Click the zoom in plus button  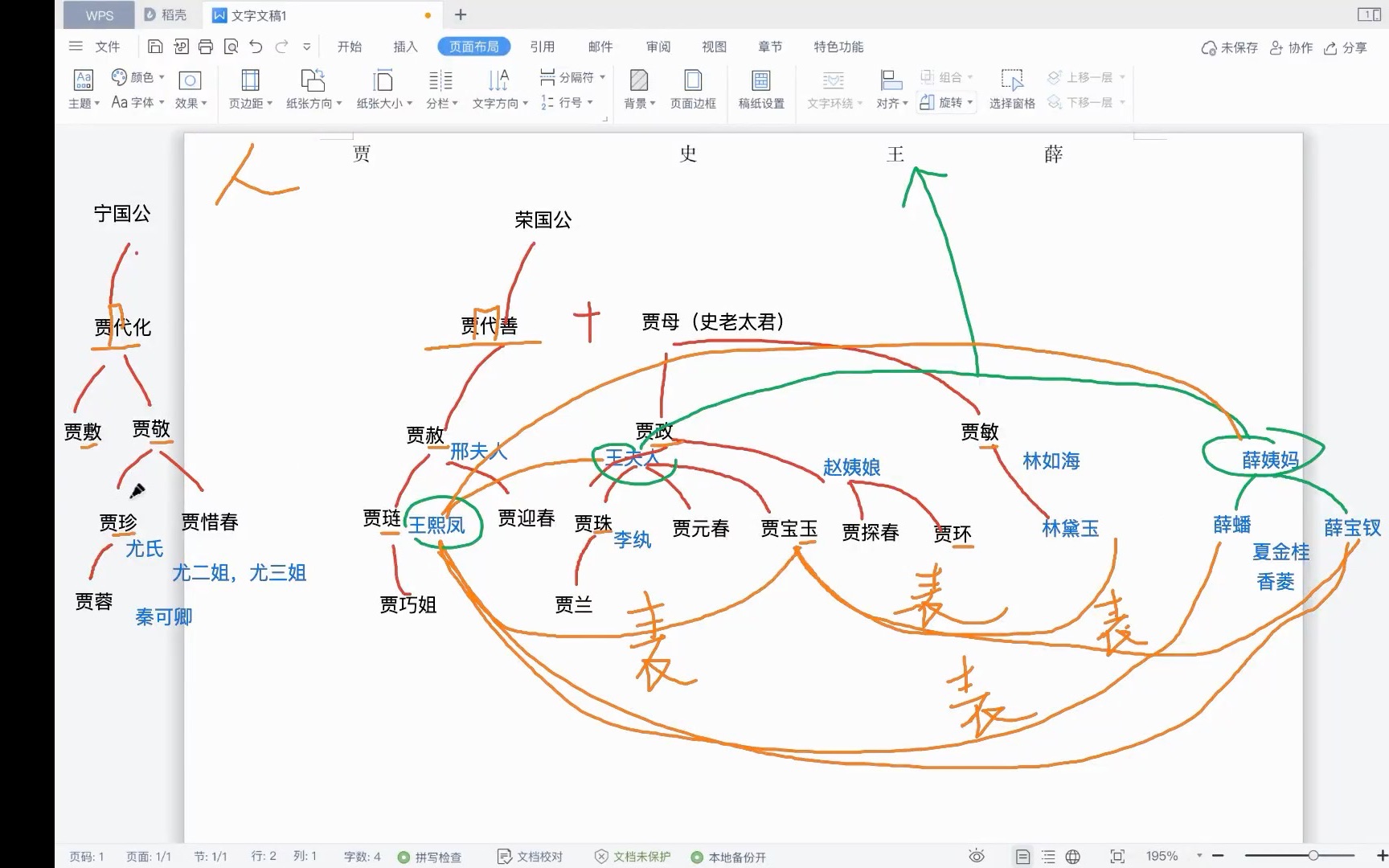[1382, 856]
